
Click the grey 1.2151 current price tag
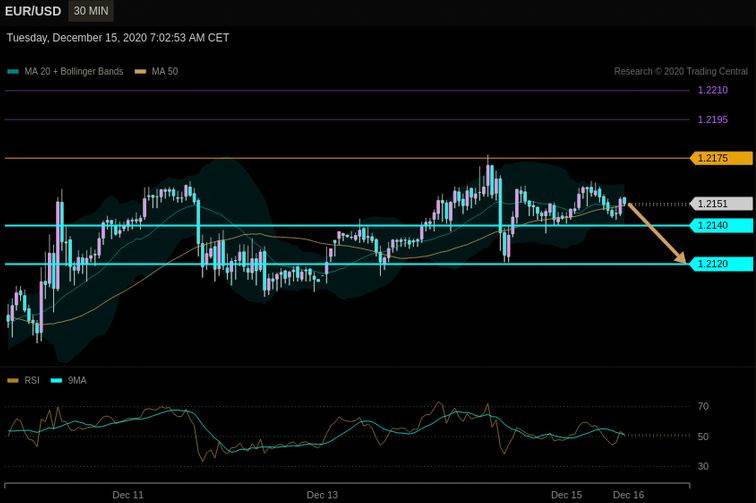[721, 204]
